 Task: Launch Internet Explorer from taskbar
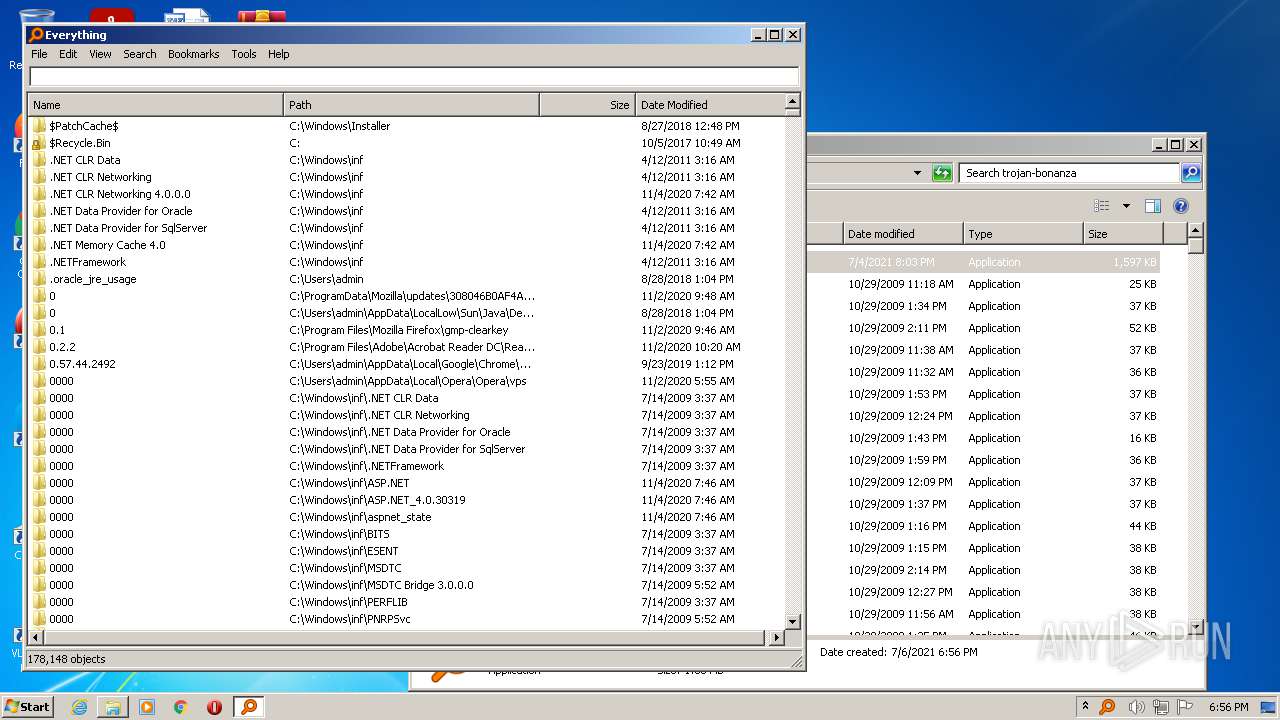tap(79, 707)
